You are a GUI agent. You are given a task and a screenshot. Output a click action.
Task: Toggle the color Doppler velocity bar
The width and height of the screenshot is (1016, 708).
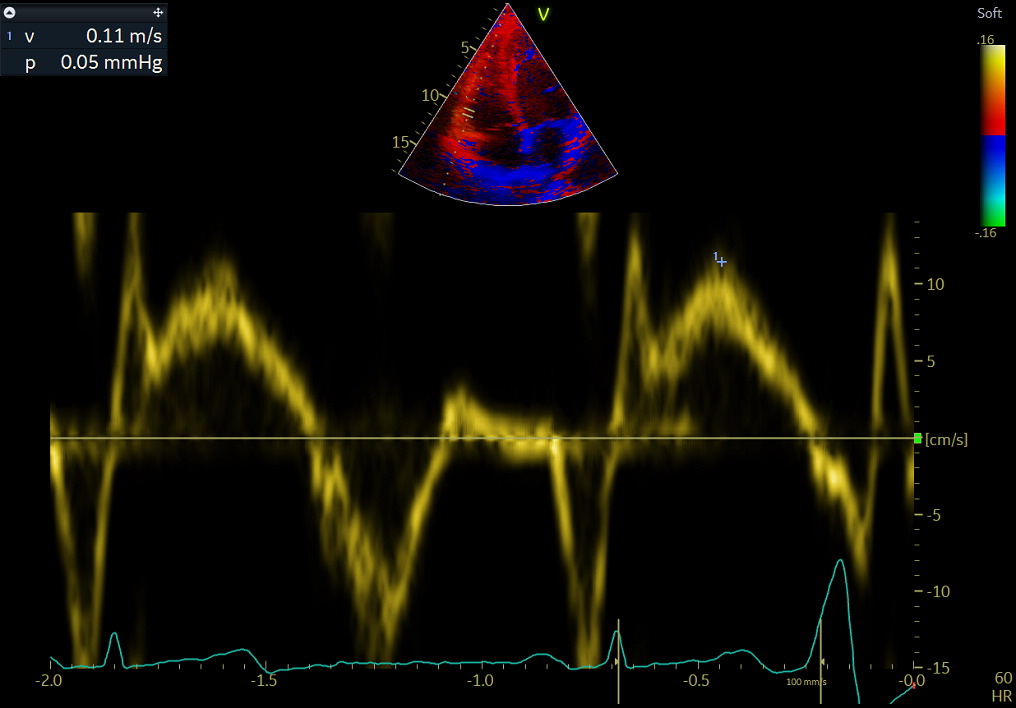click(x=993, y=135)
